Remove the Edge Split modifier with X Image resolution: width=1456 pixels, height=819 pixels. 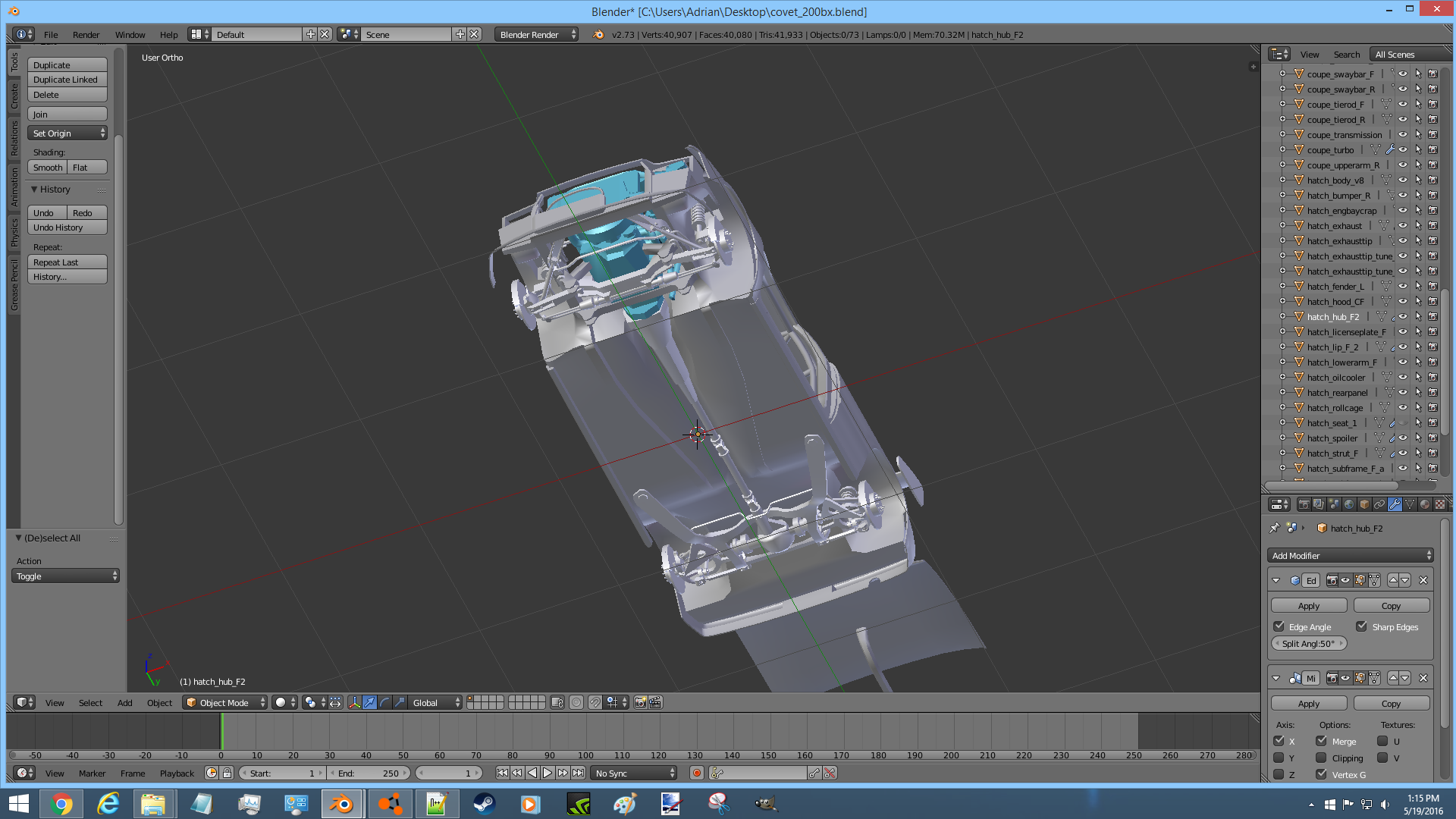1423,581
